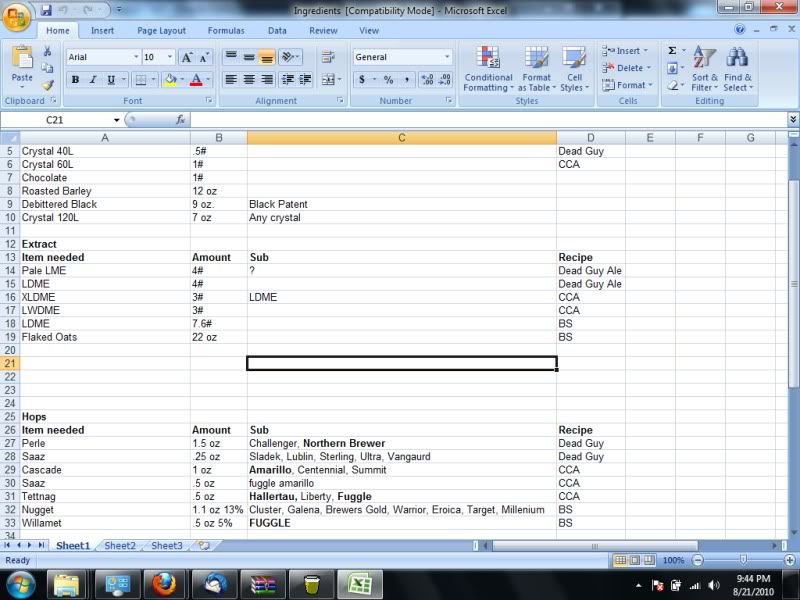
Task: Open Sort & Filter options
Action: coord(705,69)
